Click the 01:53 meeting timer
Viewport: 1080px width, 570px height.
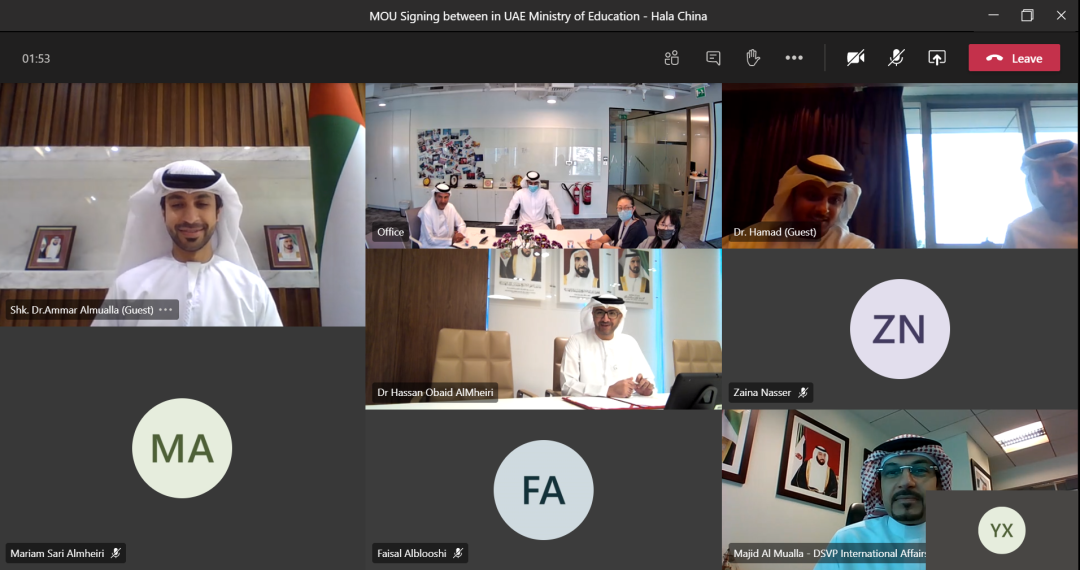pos(36,59)
